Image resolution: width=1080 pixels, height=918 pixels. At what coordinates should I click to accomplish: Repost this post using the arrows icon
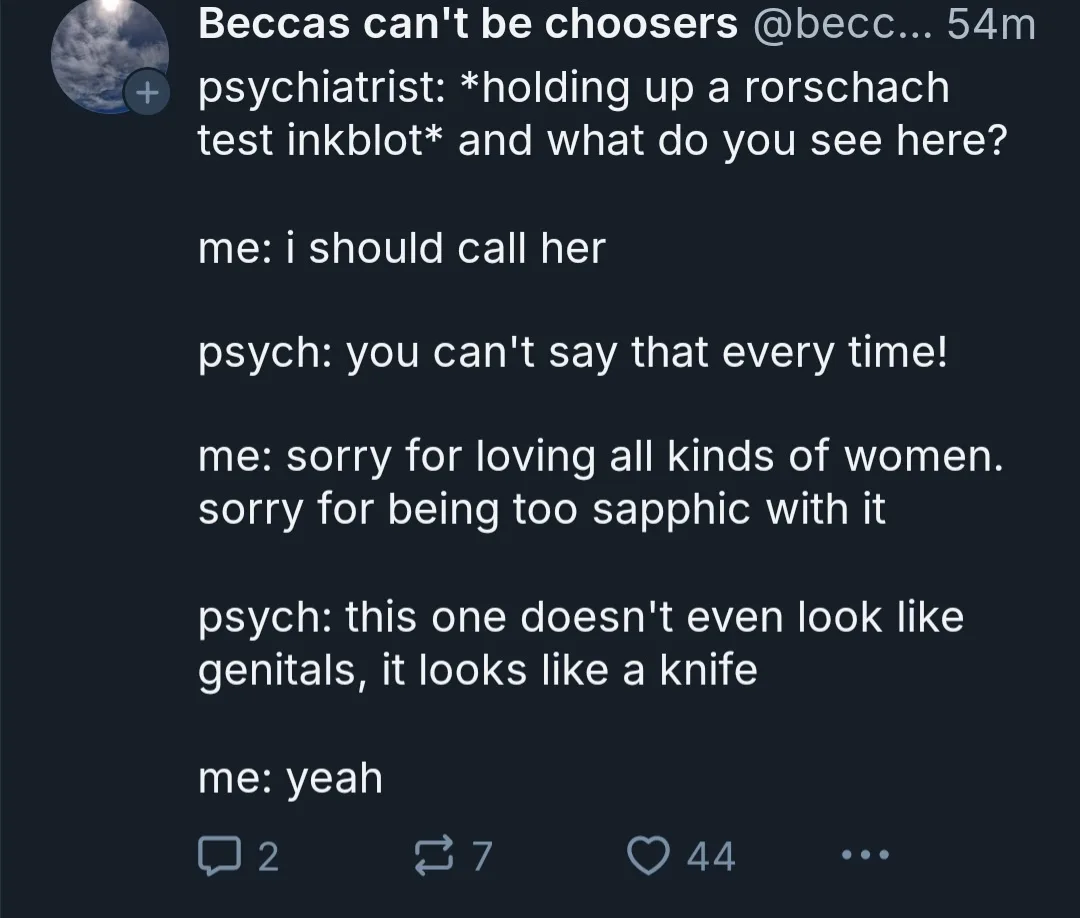435,855
